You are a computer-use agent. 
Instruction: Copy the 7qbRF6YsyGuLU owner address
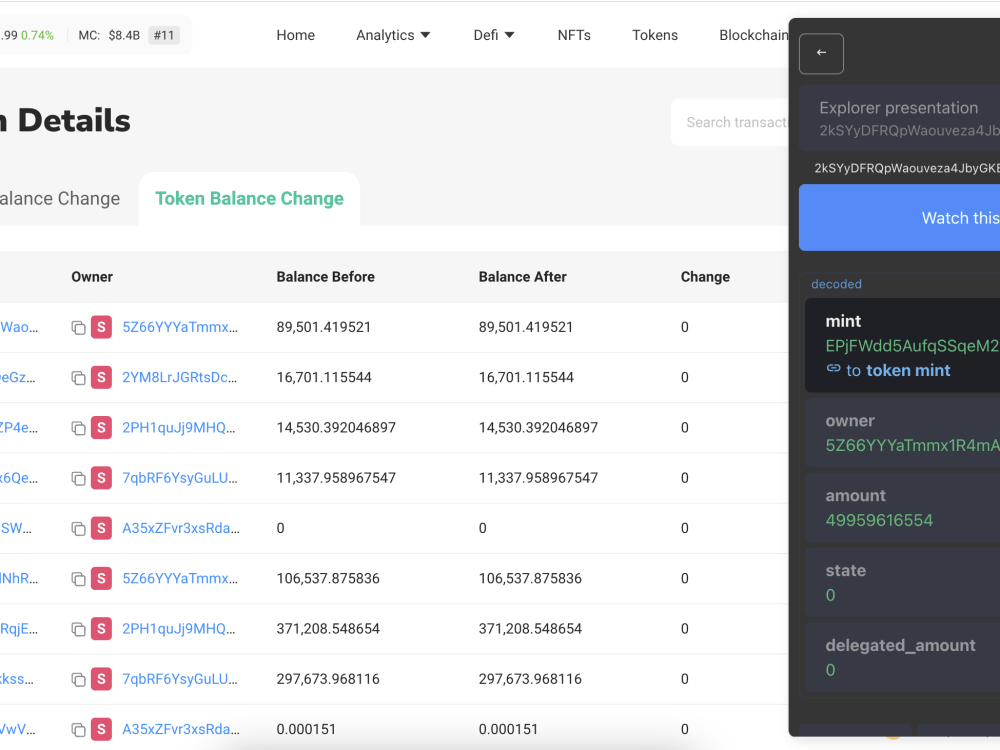(x=78, y=477)
